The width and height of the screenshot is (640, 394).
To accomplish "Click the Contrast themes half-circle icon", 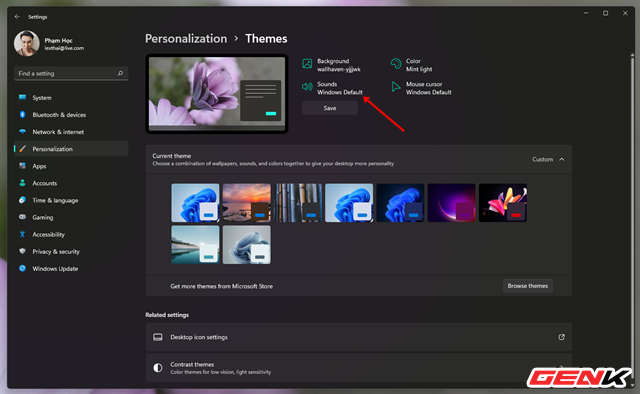I will pos(158,368).
